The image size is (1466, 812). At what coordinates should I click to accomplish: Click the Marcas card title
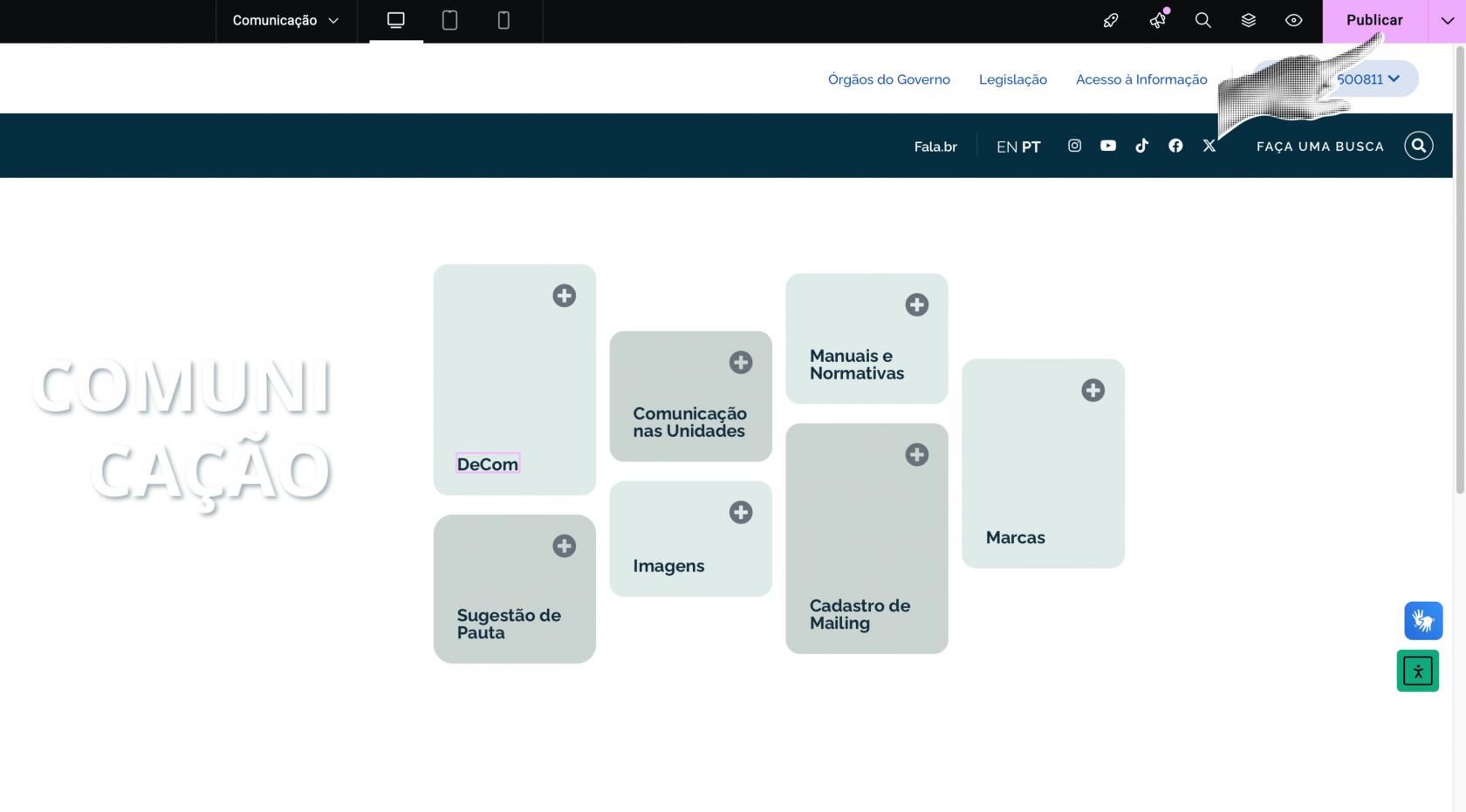[1016, 537]
